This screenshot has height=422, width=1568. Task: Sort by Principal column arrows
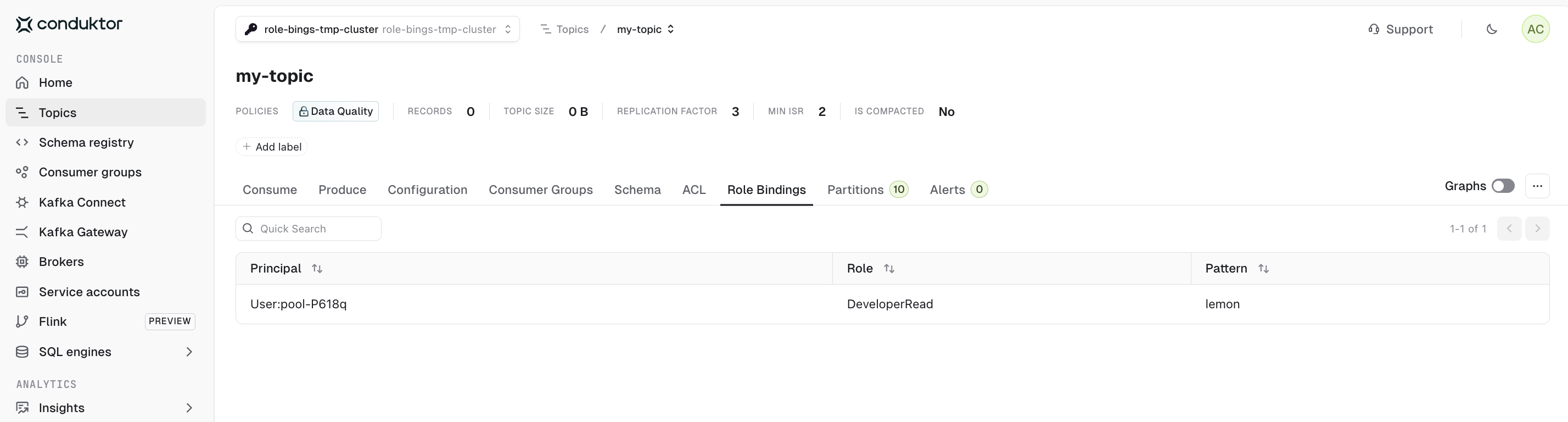pyautogui.click(x=317, y=269)
